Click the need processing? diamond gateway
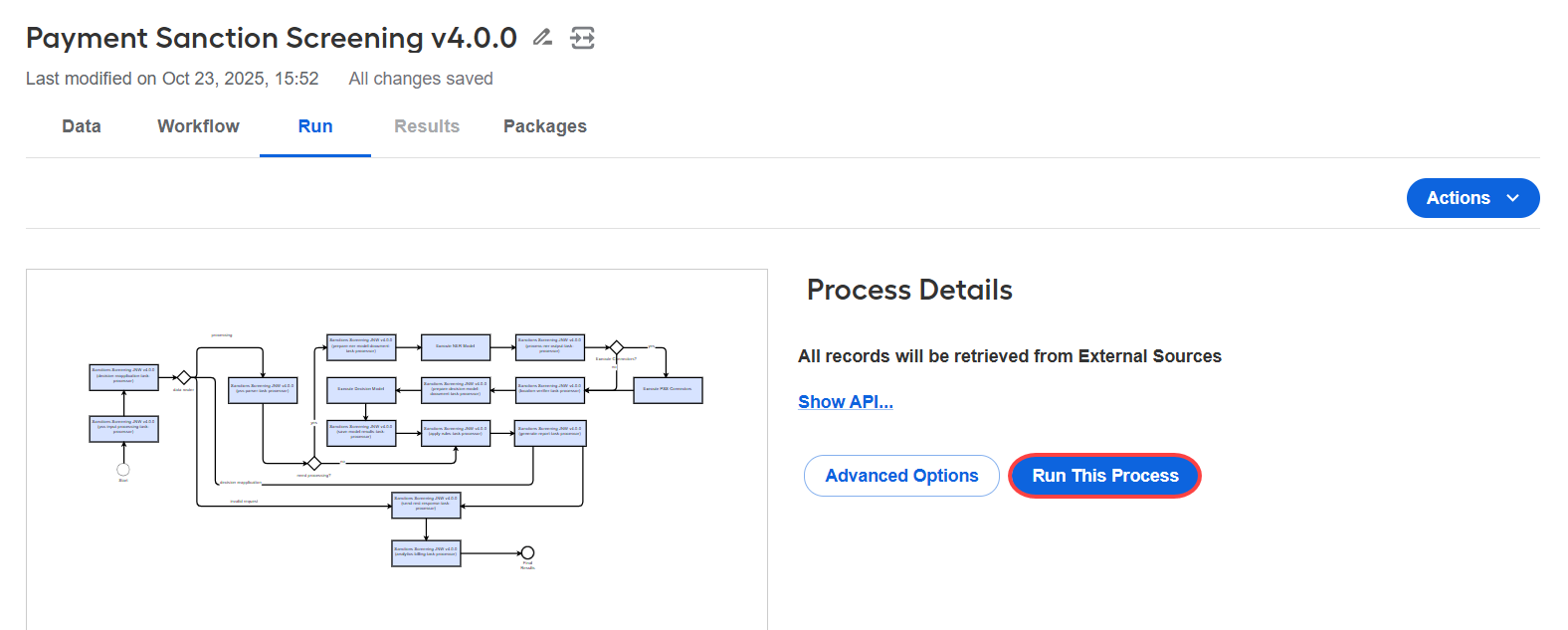The image size is (1568, 630). [x=314, y=464]
